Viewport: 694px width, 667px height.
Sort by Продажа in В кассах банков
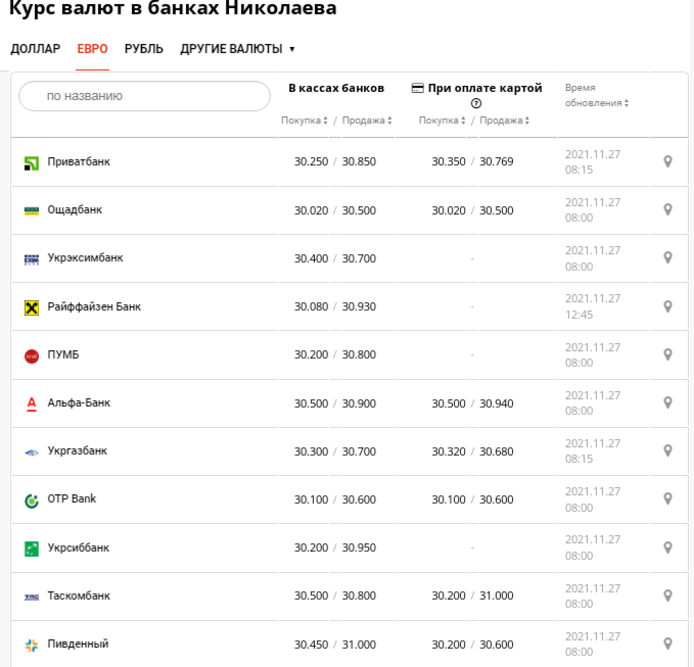367,120
